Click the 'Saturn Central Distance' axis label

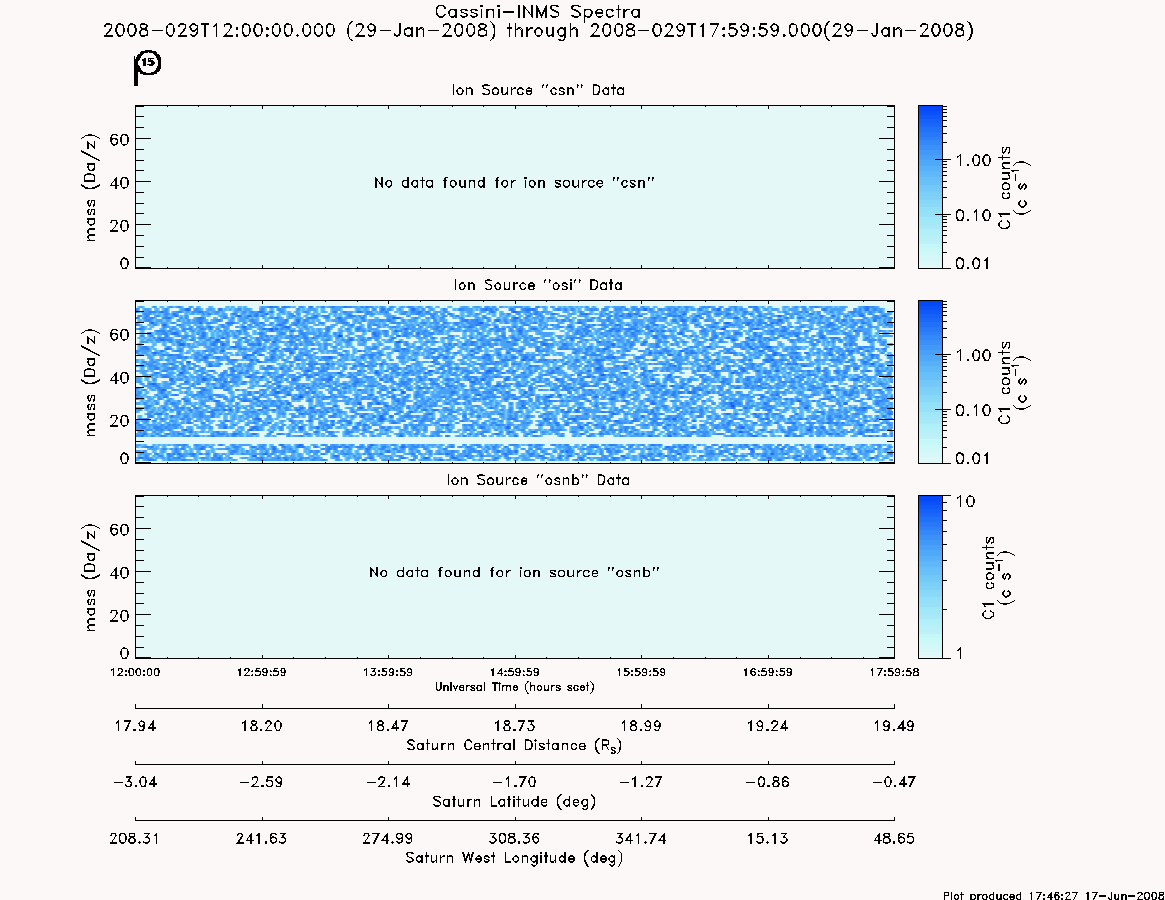click(514, 745)
